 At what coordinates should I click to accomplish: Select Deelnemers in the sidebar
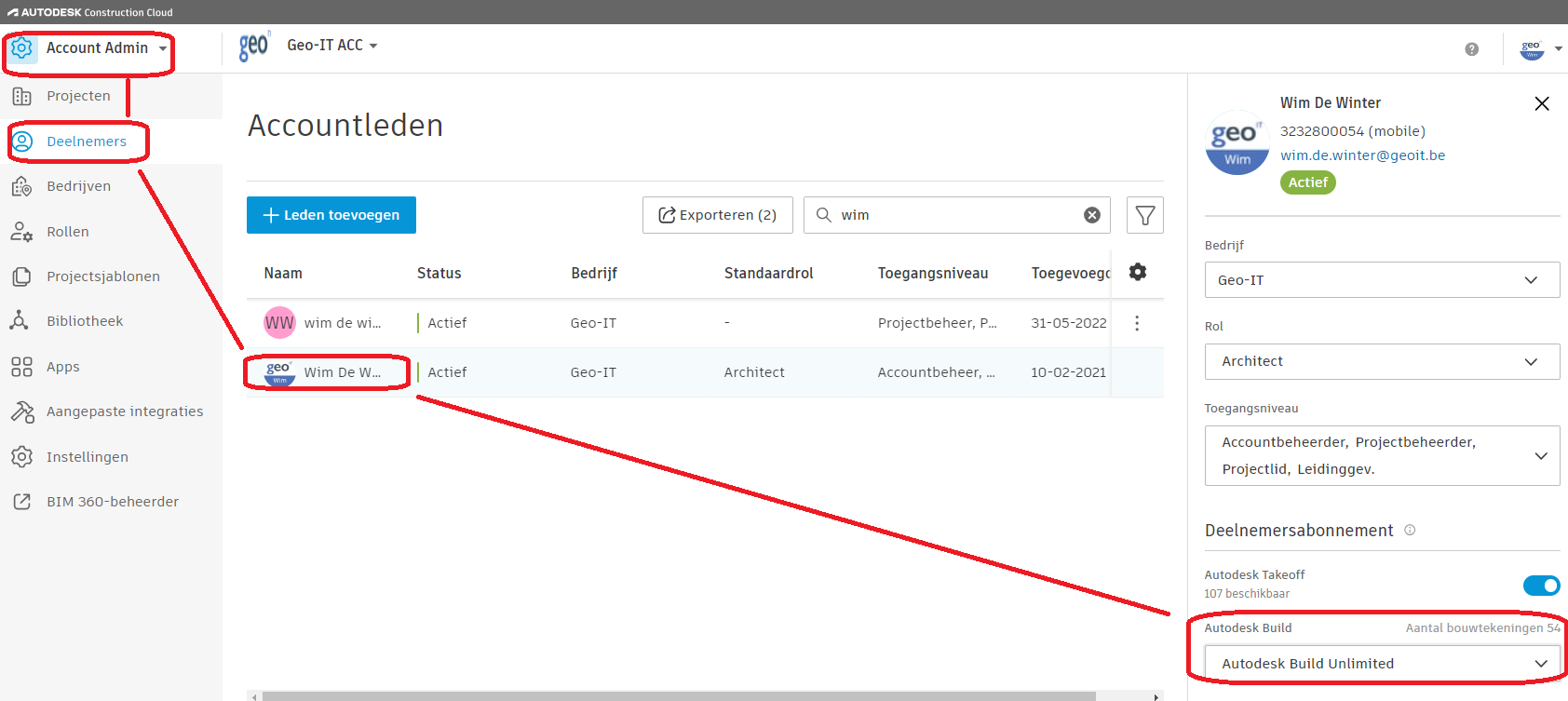pos(87,142)
